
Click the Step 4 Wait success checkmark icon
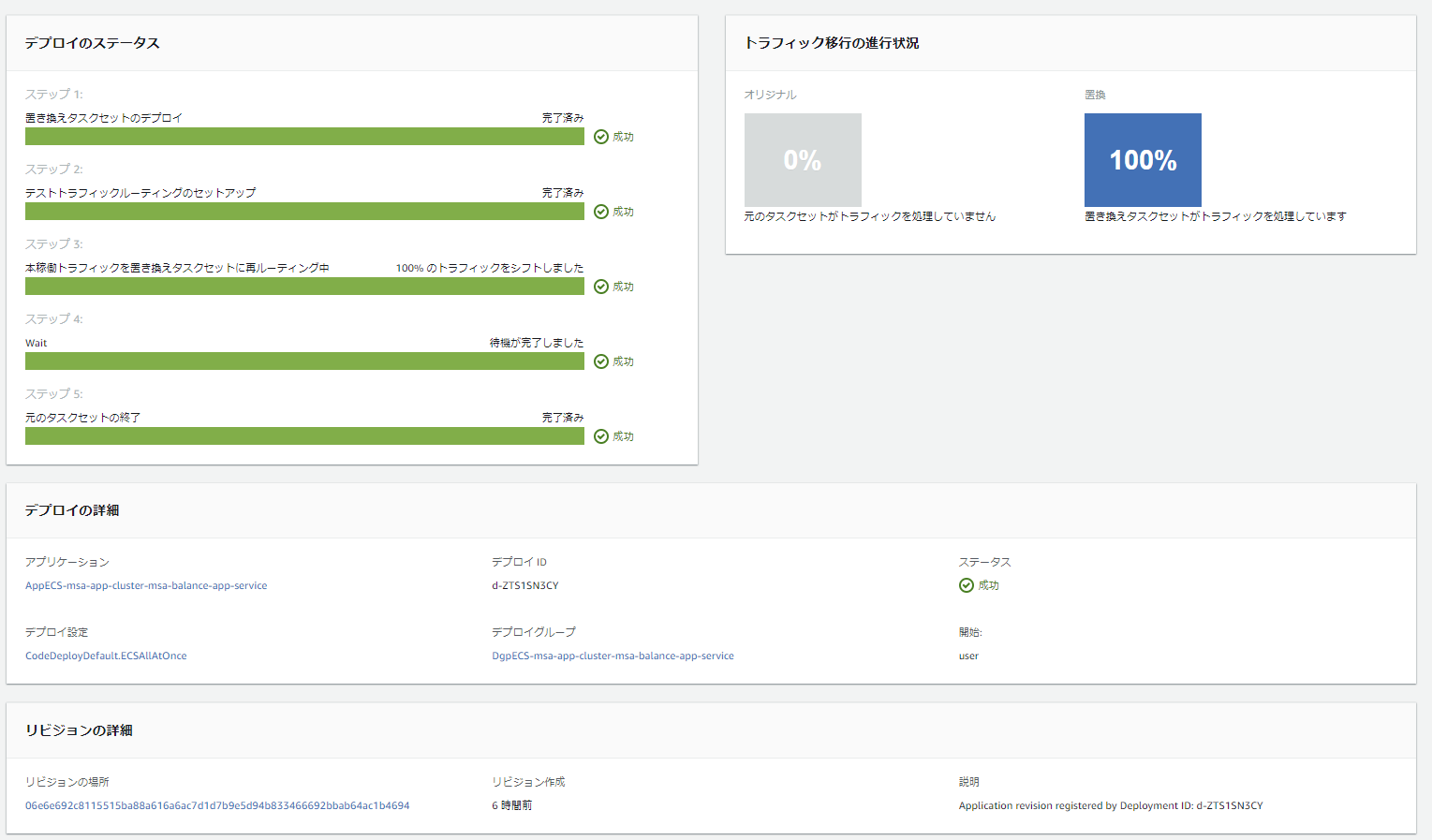click(601, 361)
